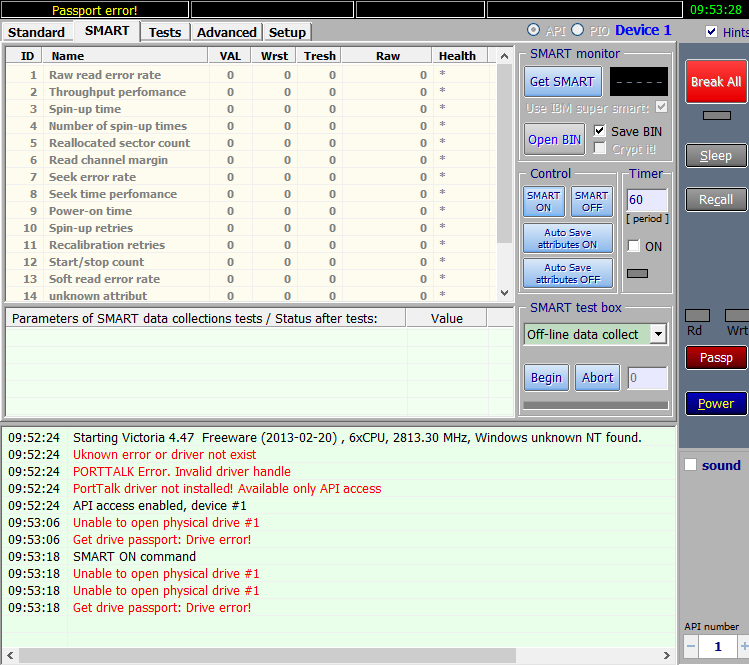Select the PIO radio button

pos(577,31)
